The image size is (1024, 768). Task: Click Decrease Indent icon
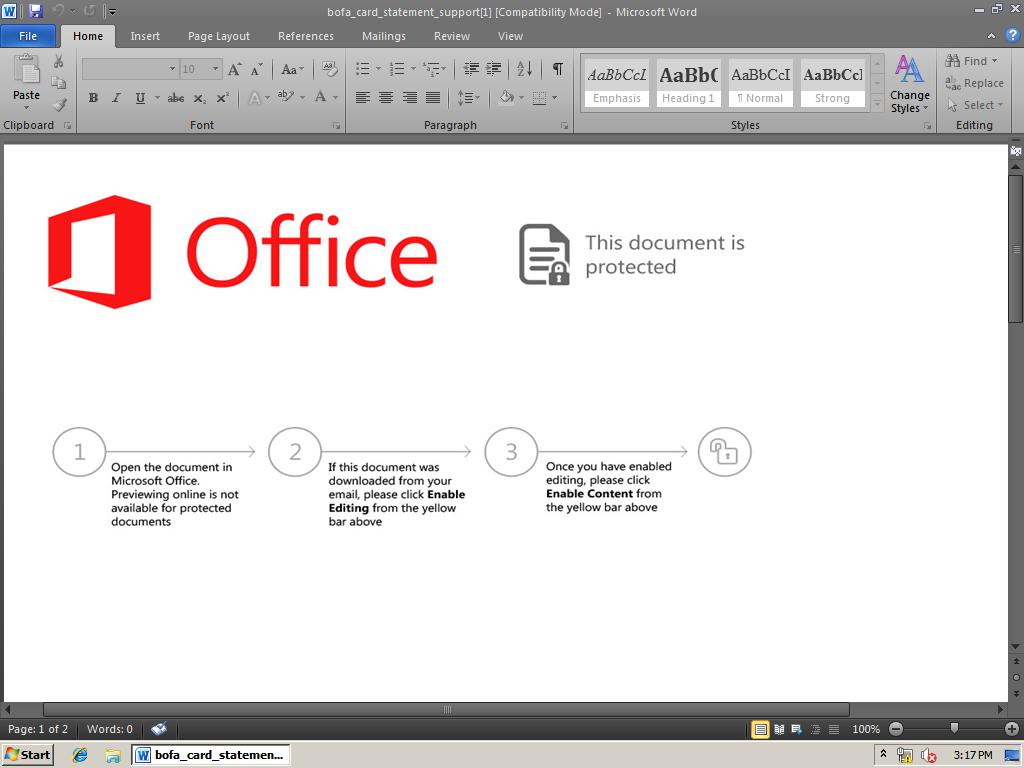tap(471, 69)
